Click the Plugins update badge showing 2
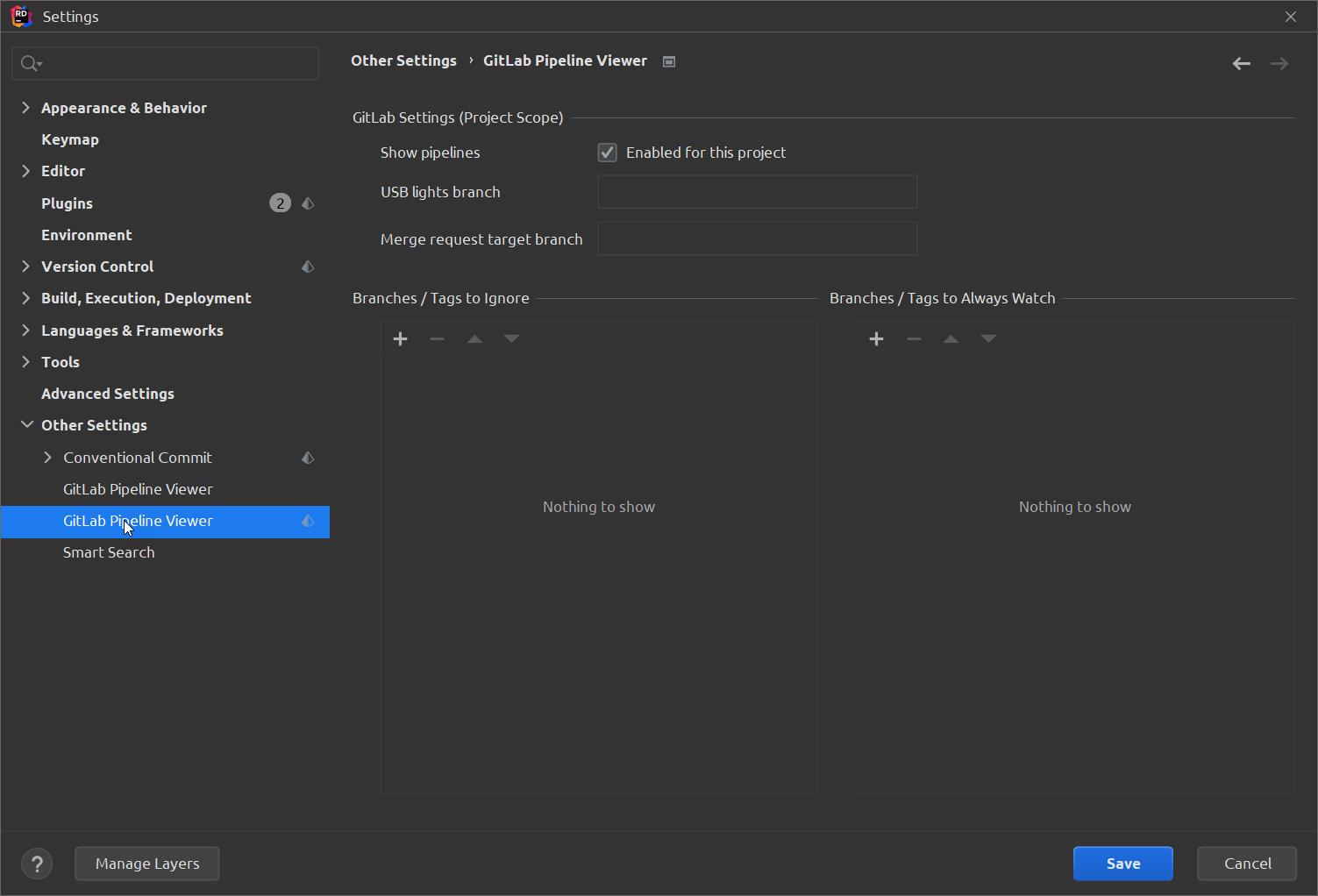This screenshot has height=896, width=1318. coord(280,203)
